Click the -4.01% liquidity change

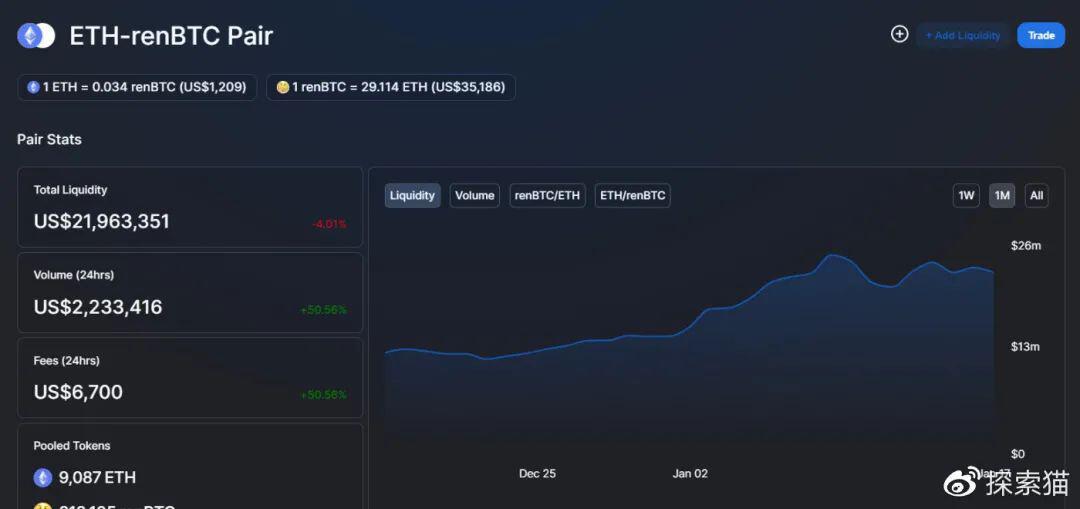coord(329,224)
